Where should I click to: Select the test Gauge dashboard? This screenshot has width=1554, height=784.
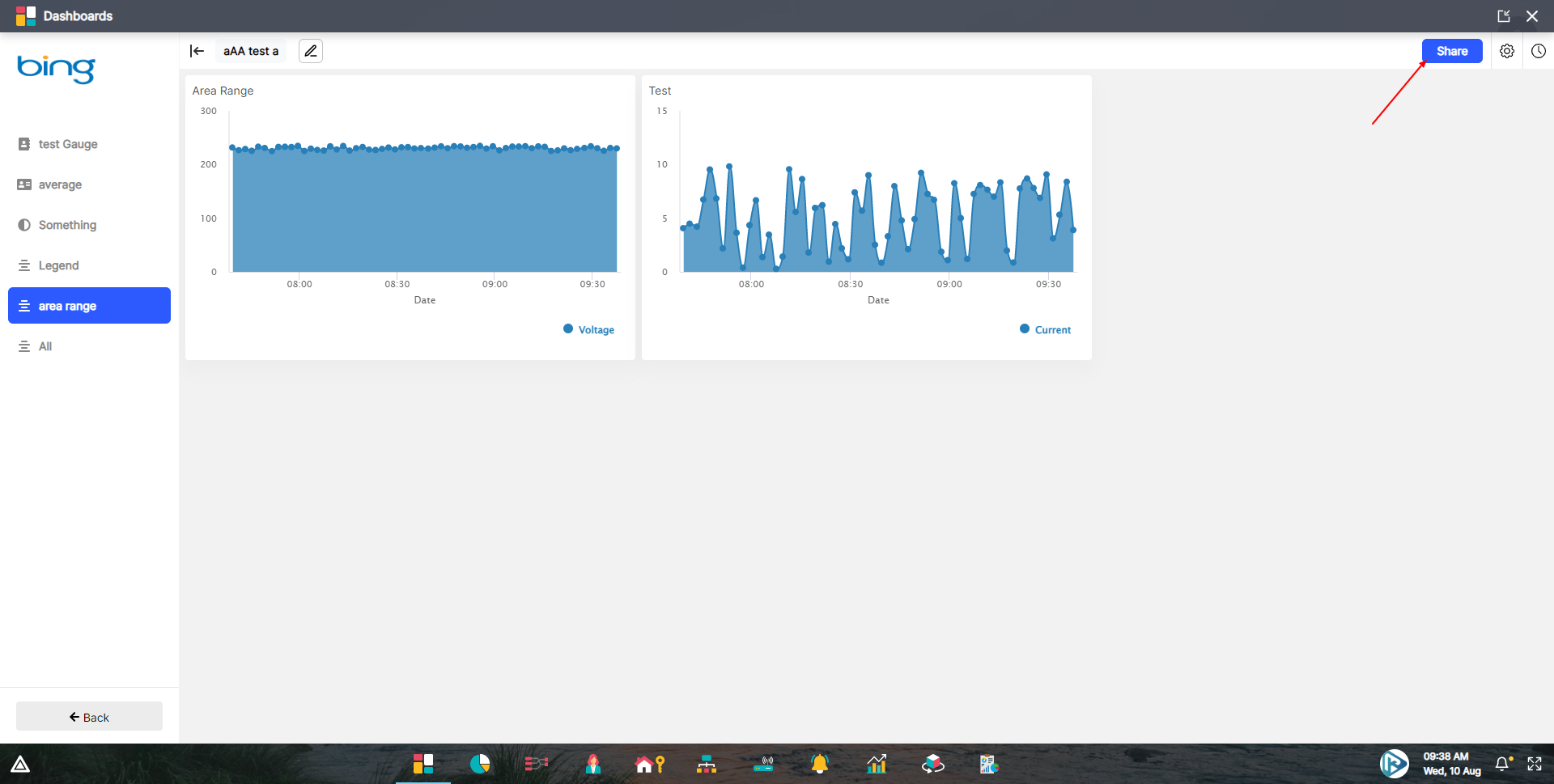point(68,144)
